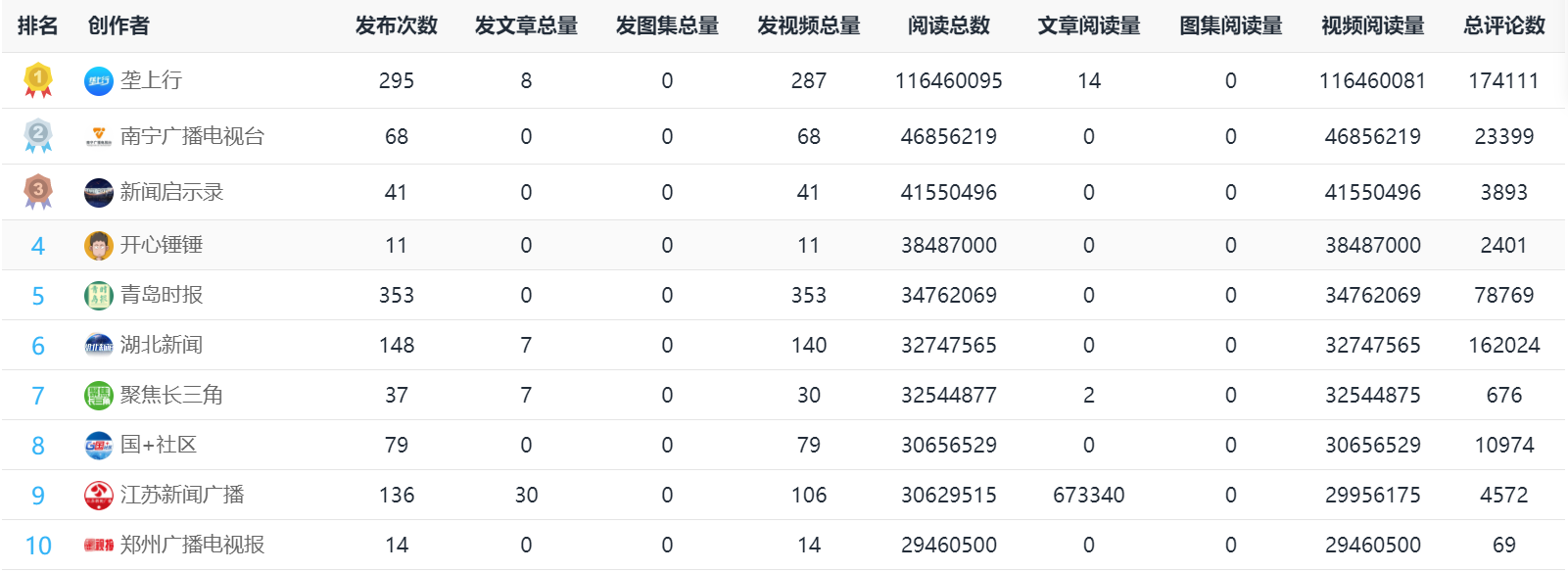Click rank number 4
Image resolution: width=1568 pixels, height=572 pixels.
point(38,246)
